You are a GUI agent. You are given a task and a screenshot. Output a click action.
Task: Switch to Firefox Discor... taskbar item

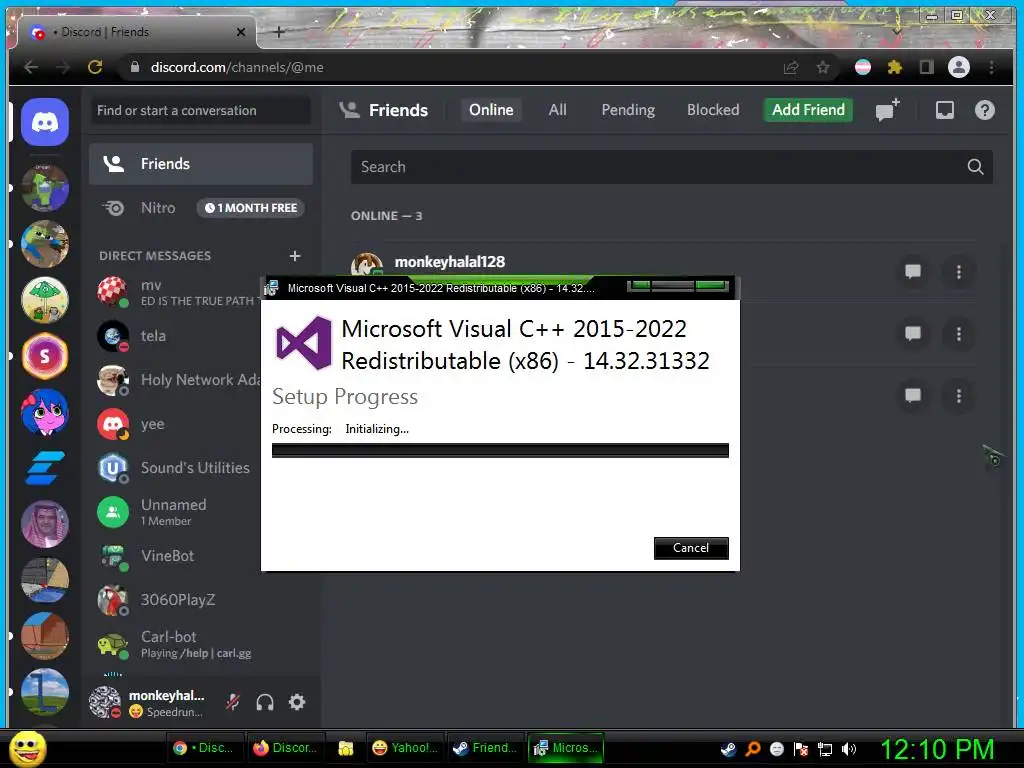285,748
